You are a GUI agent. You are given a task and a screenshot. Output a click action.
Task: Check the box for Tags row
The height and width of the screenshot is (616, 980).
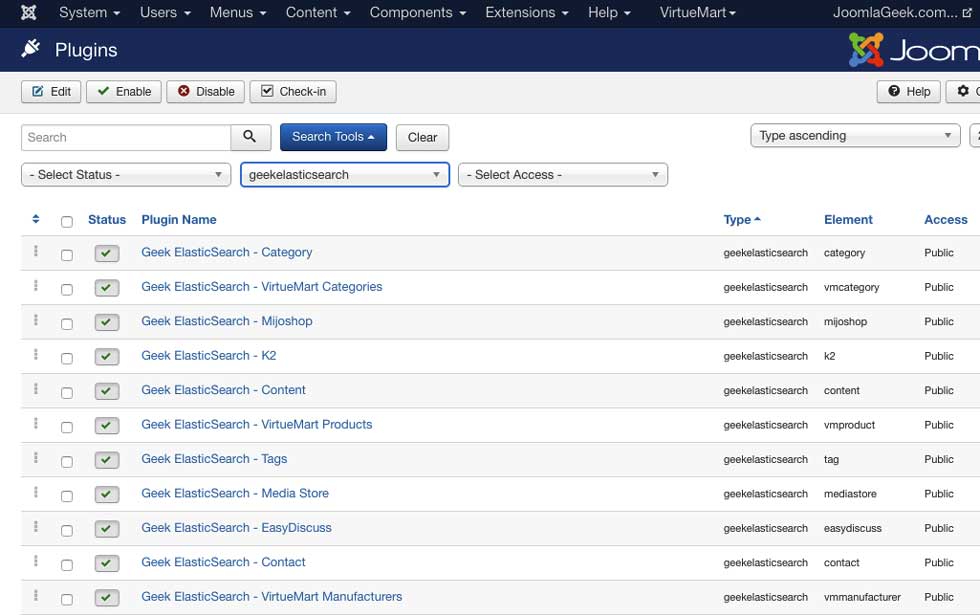coord(67,462)
